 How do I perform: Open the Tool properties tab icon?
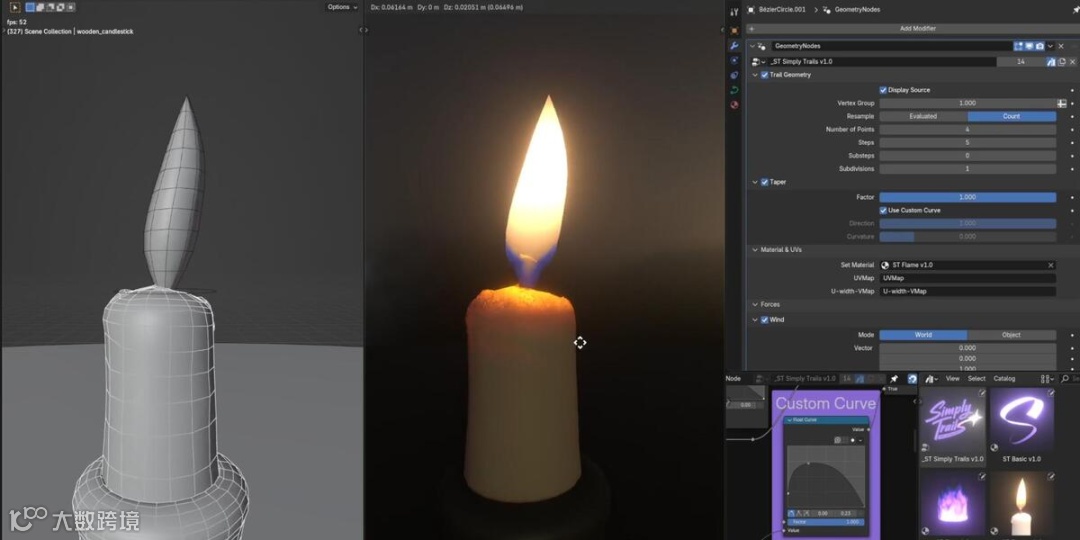(x=734, y=12)
